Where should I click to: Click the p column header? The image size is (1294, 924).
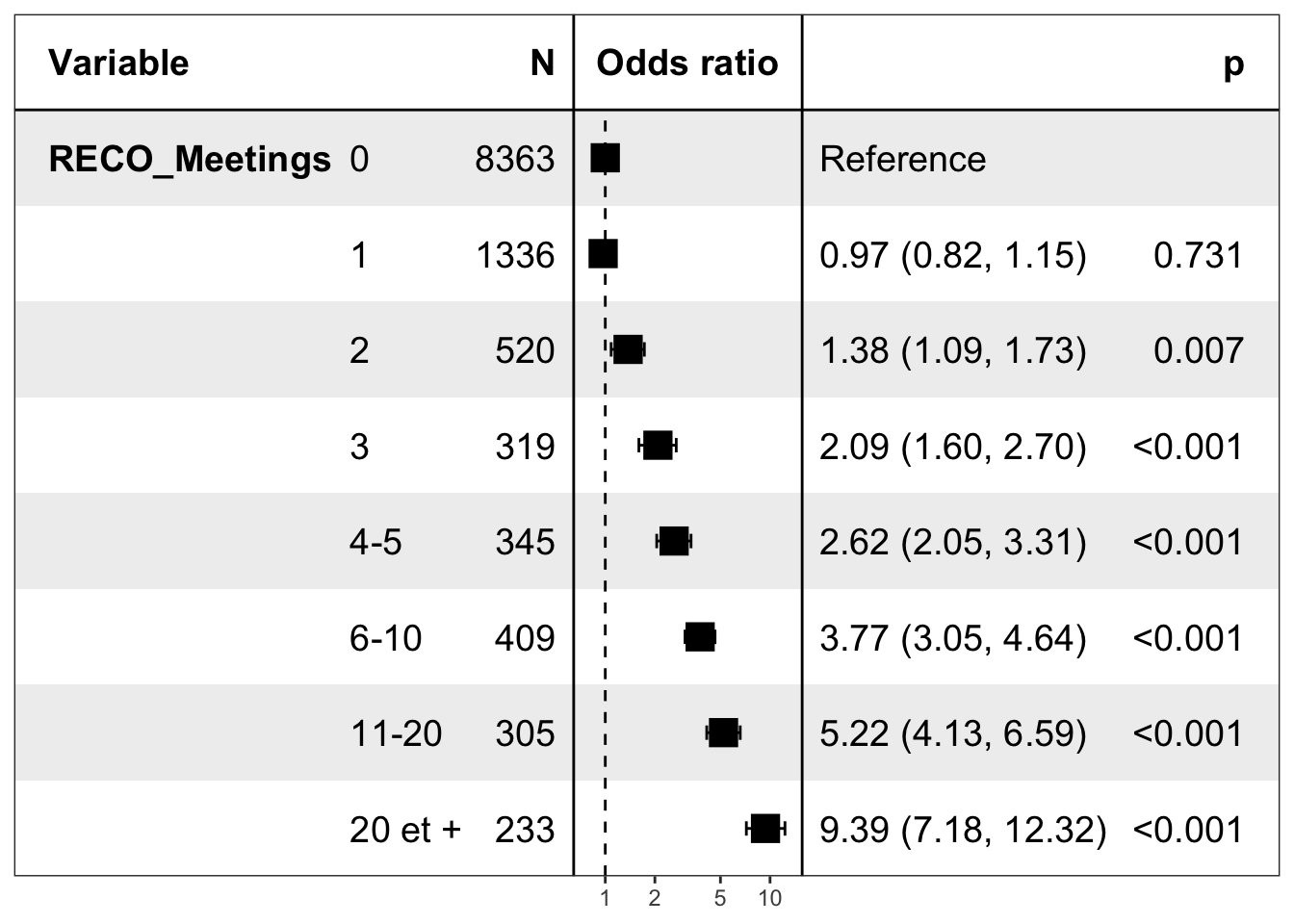tap(1232, 64)
